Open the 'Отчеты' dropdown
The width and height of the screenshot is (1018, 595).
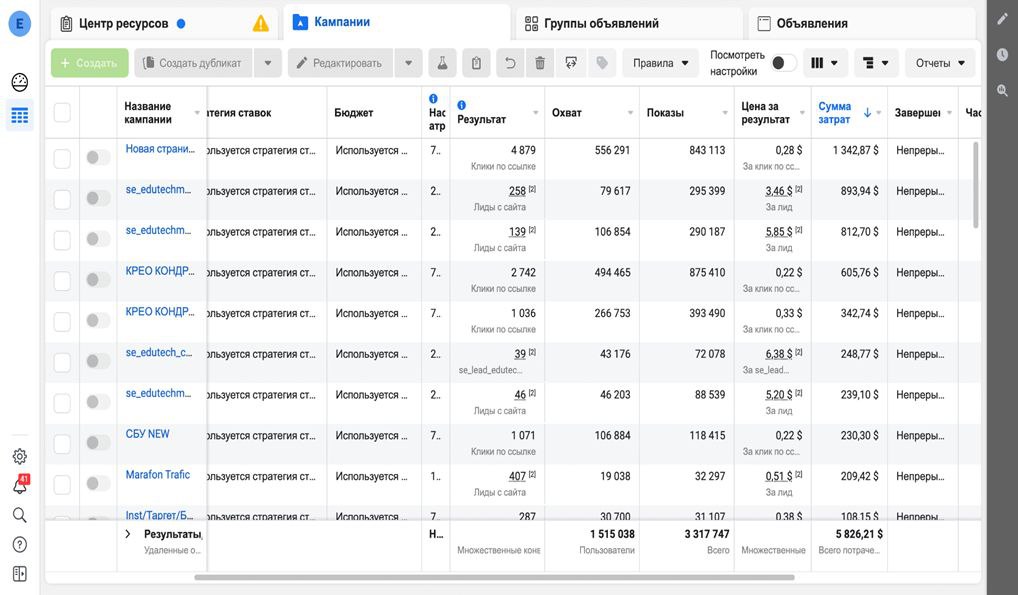(940, 63)
